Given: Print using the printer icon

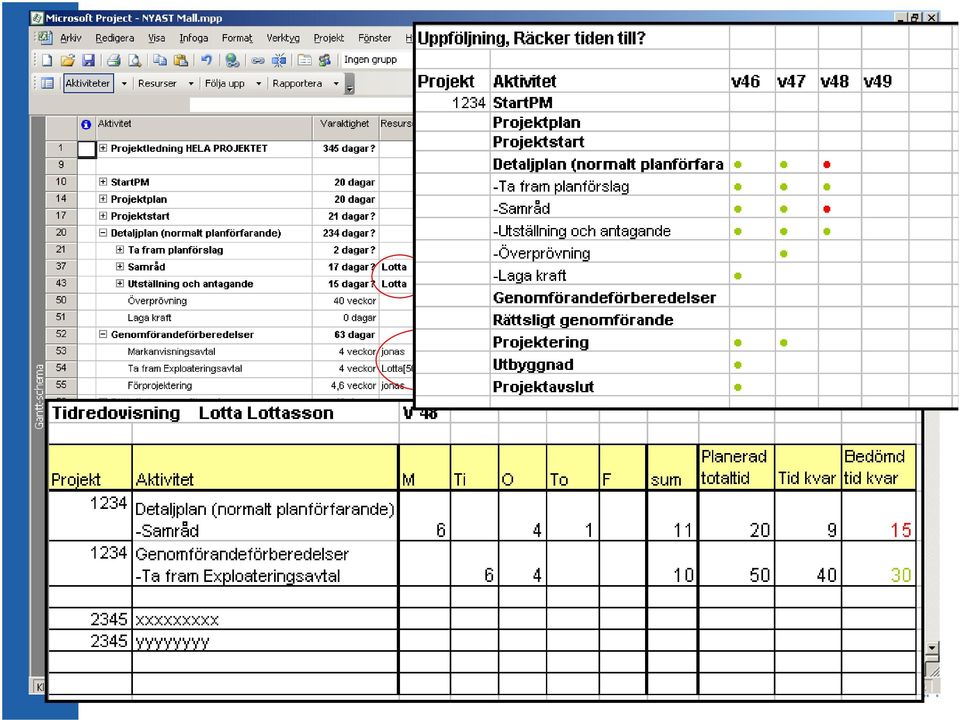Looking at the screenshot, I should coord(114,60).
